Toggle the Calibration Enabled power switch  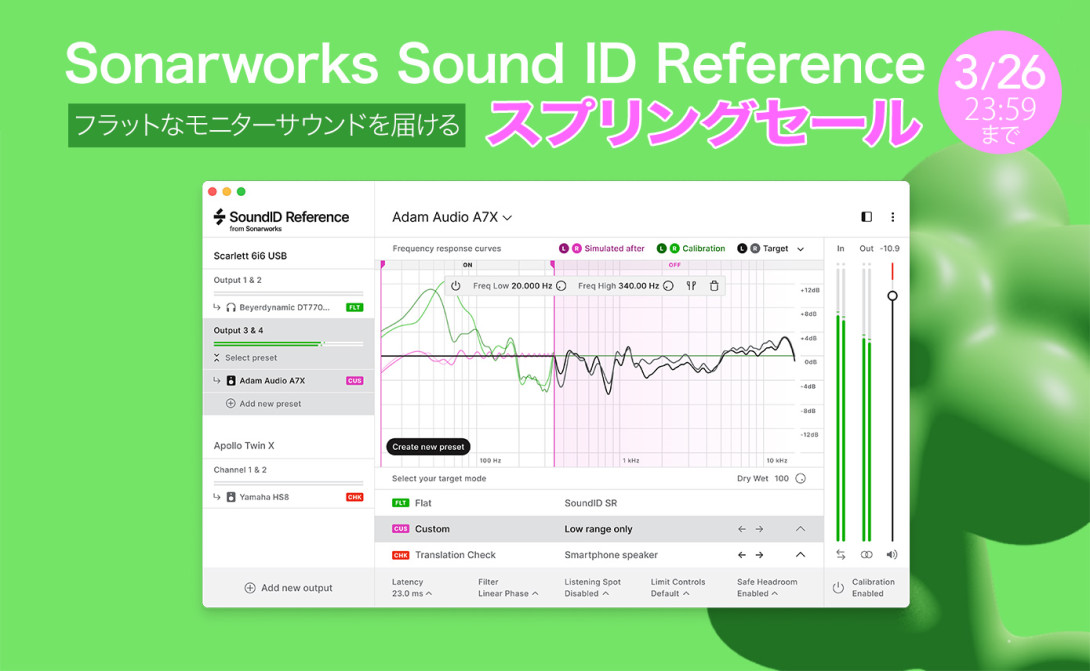pyautogui.click(x=837, y=587)
